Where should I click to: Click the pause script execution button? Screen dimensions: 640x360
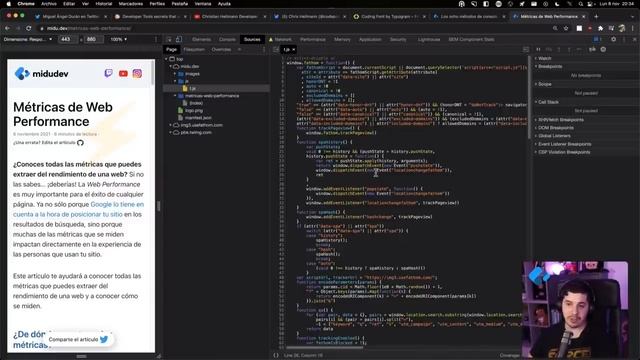(x=538, y=49)
